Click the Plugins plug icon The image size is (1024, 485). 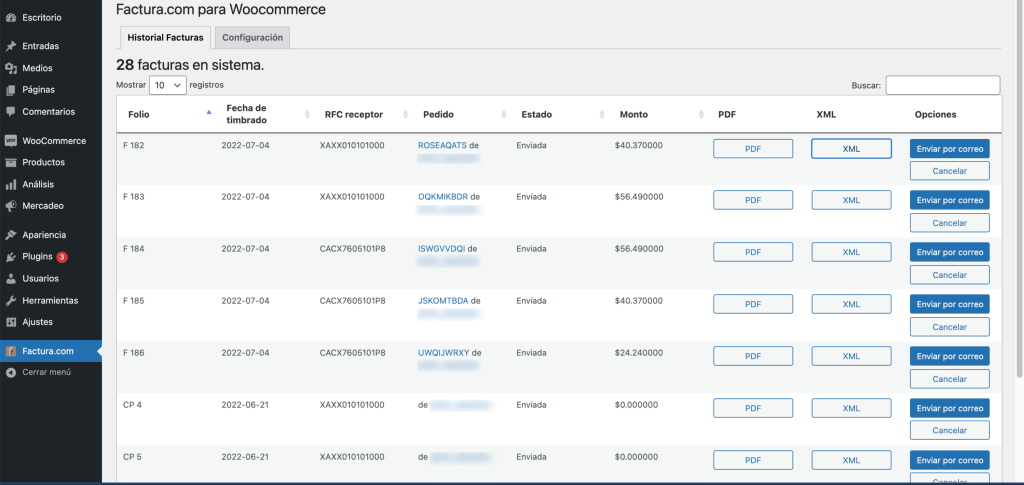click(x=10, y=257)
